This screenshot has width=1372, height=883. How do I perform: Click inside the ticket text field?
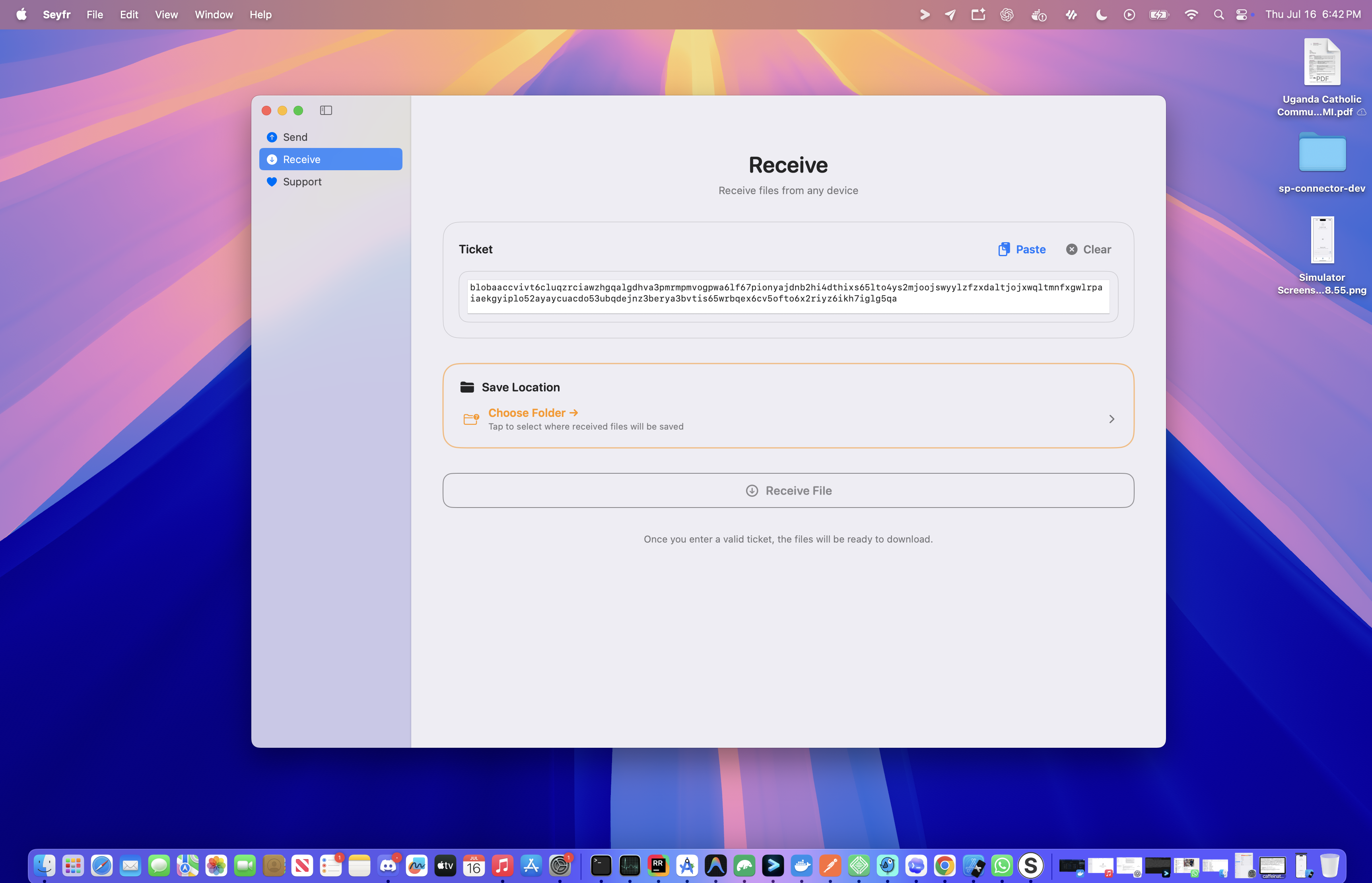pos(788,296)
